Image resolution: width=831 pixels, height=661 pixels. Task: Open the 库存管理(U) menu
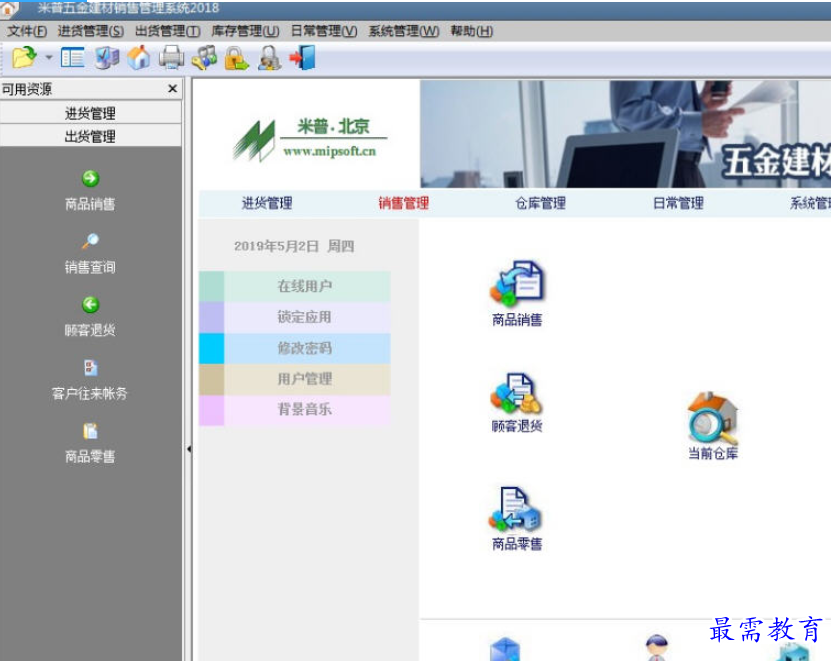click(245, 31)
